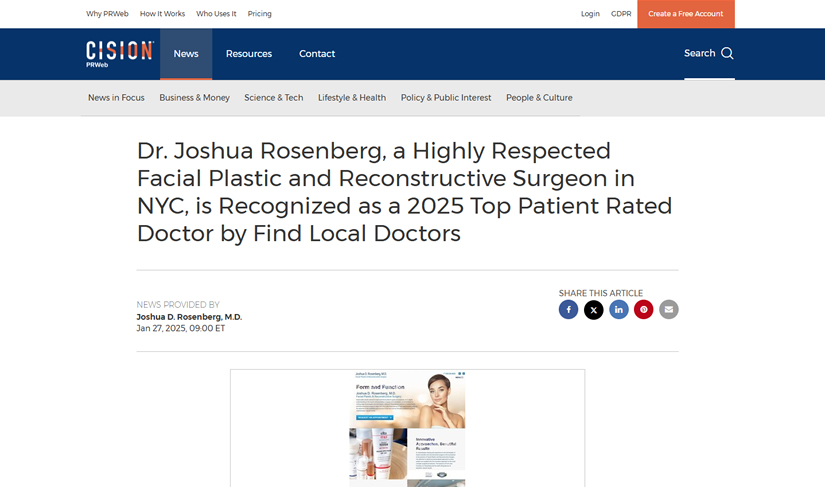Image resolution: width=825 pixels, height=487 pixels.
Task: Open the GDPR link
Action: click(x=621, y=14)
